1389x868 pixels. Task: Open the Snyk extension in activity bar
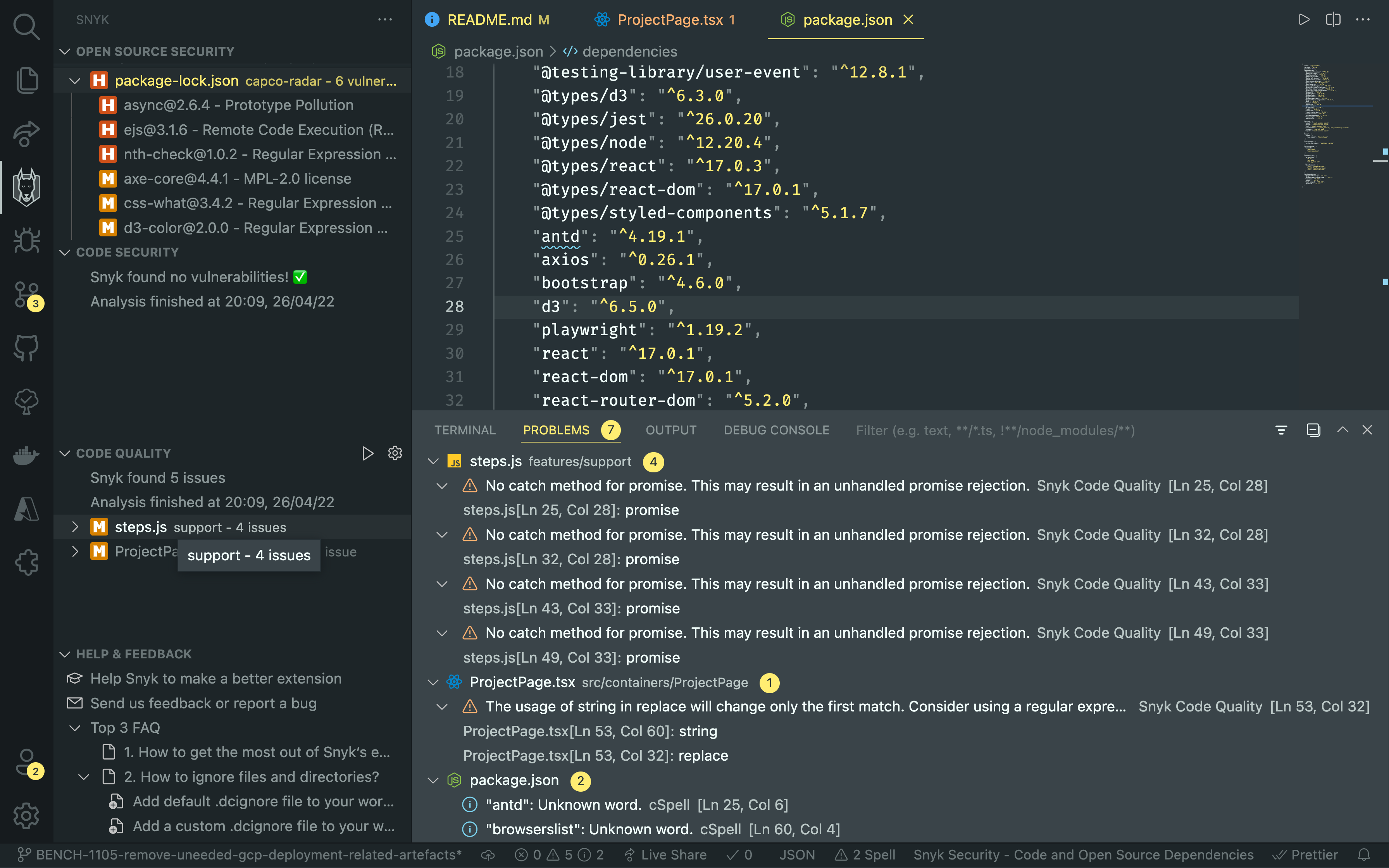[x=26, y=186]
